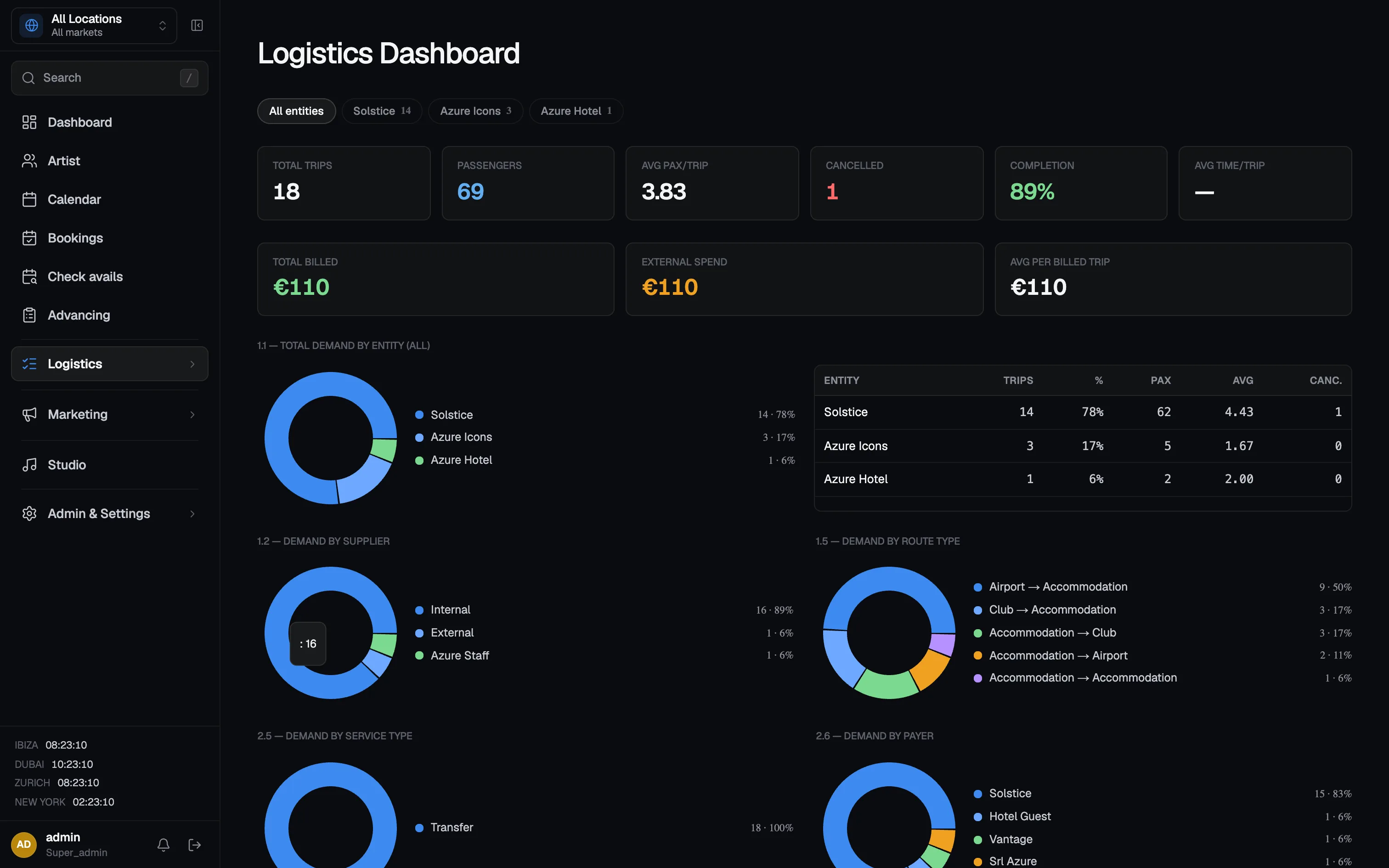1389x868 pixels.
Task: Open Check avails in the sidebar
Action: click(110, 276)
